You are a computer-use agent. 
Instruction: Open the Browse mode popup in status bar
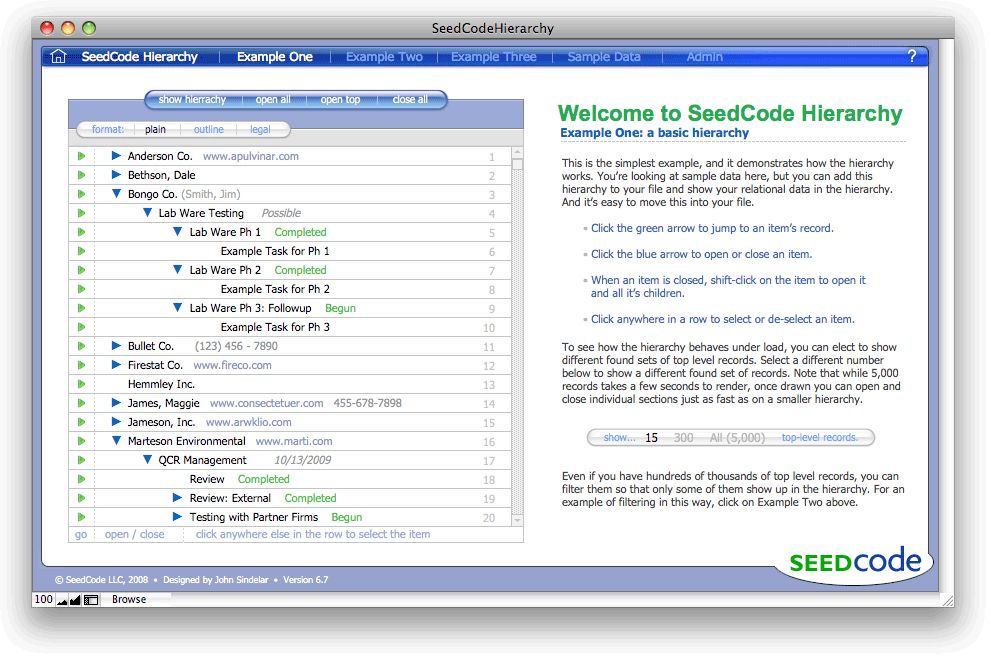point(129,599)
